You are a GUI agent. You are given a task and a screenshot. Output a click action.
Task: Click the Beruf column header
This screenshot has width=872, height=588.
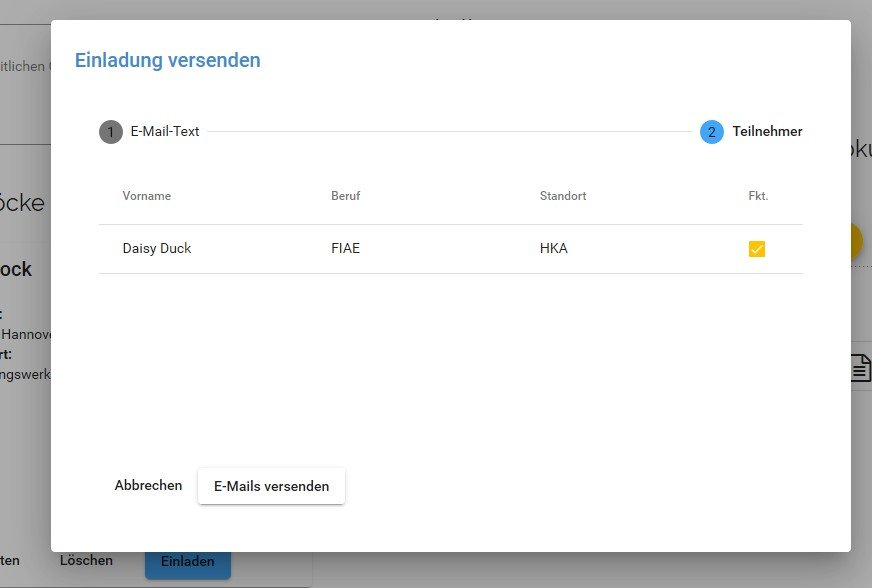(345, 196)
